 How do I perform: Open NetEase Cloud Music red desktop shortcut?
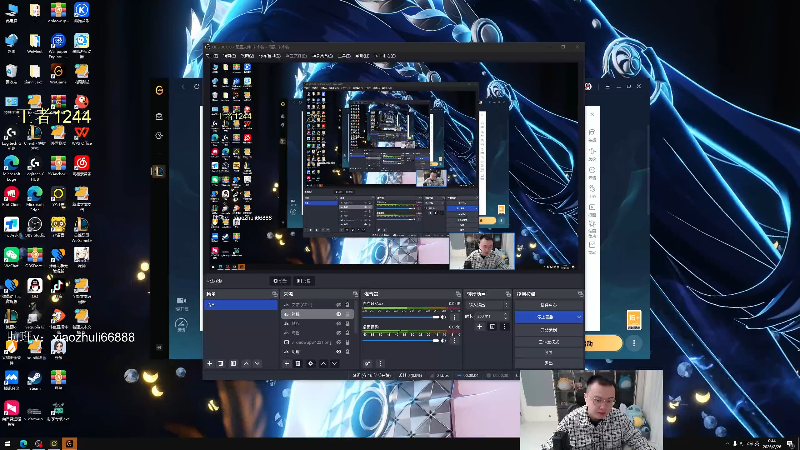point(82,163)
